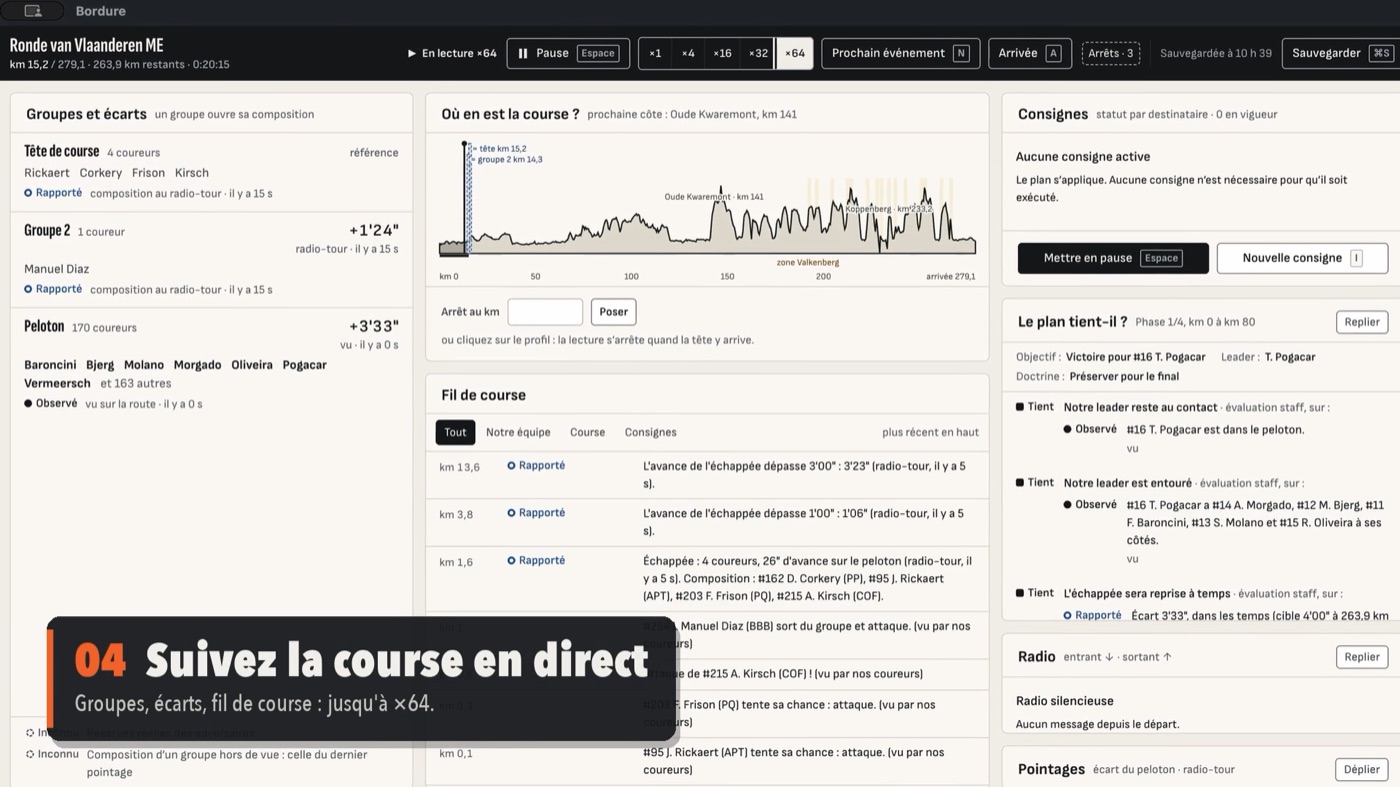Click the Poser button
The image size is (1400, 787).
pos(613,312)
